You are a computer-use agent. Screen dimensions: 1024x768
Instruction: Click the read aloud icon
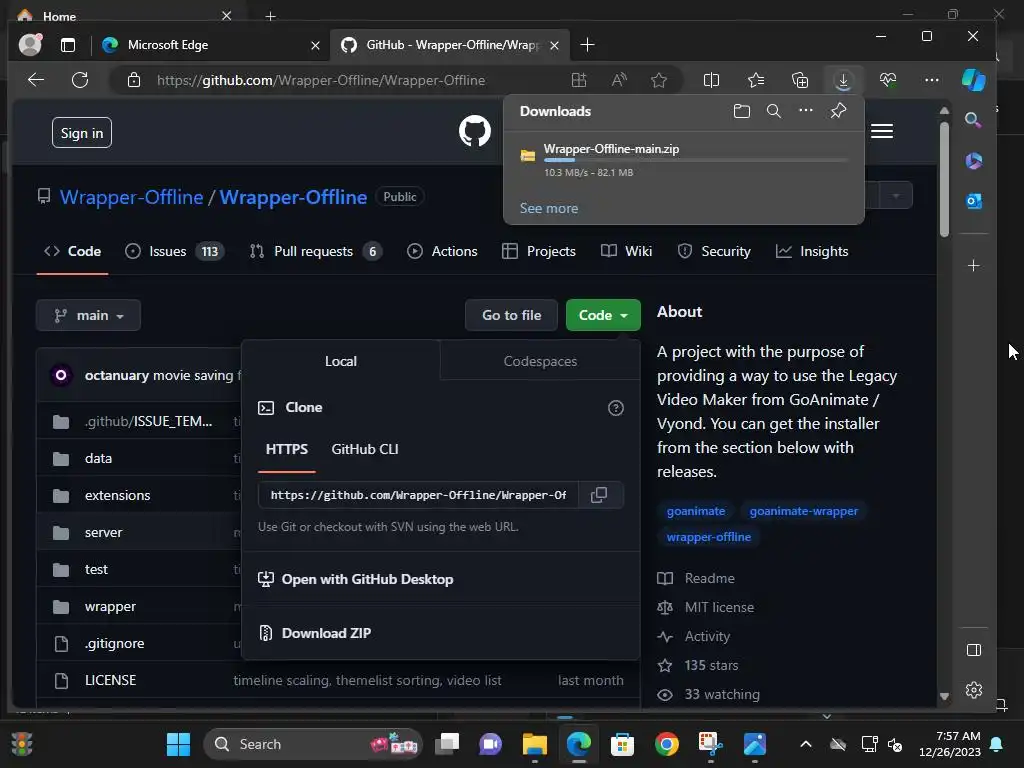[x=619, y=80]
